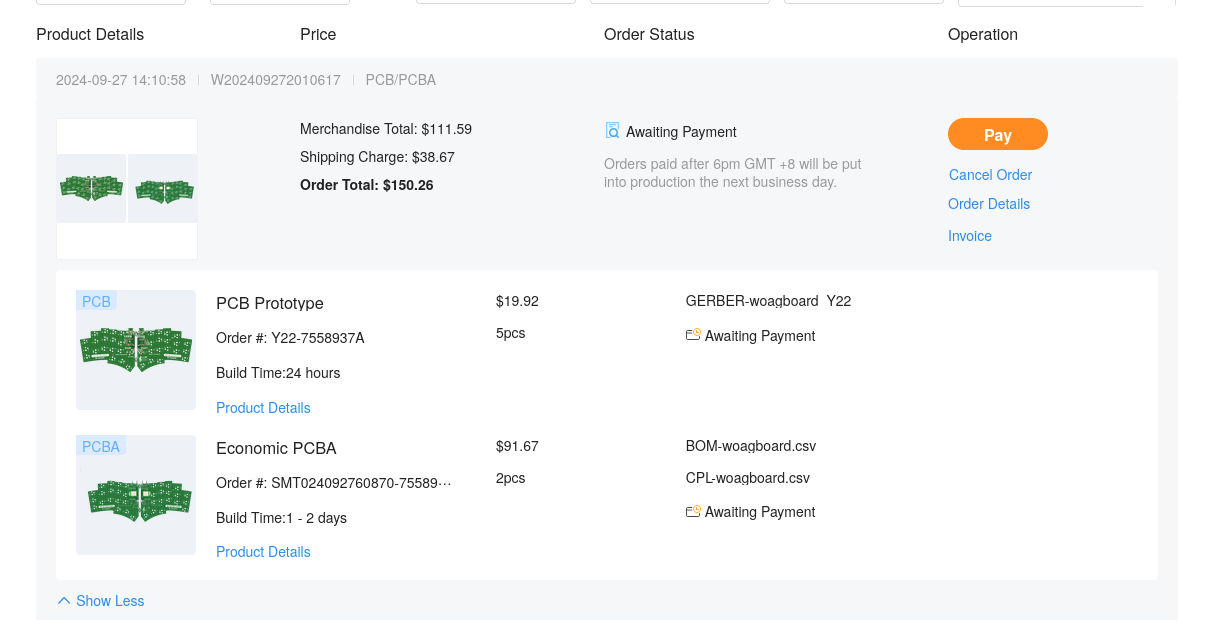Click the CPL-woagboard.csv file name

coord(747,478)
